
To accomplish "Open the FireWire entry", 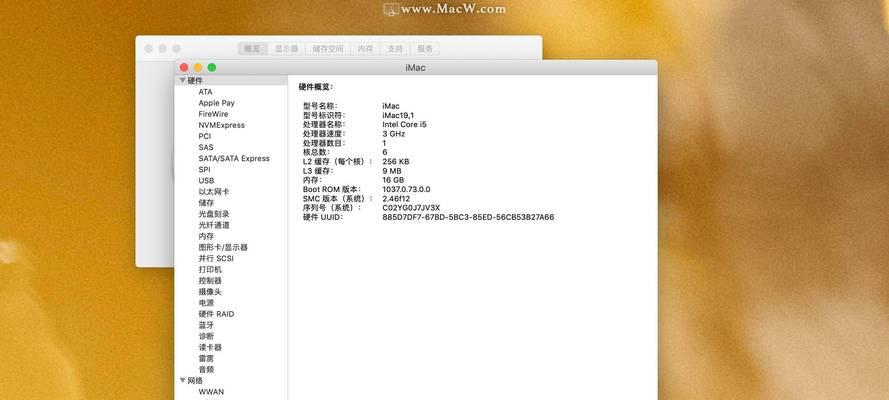I will point(213,114).
